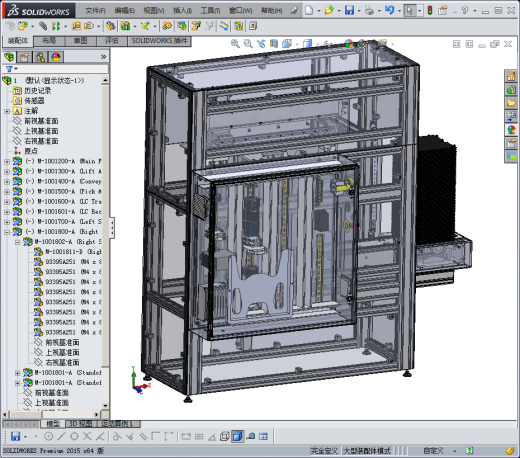Switch to the 评估 tab
Image resolution: width=520 pixels, height=458 pixels.
[112, 41]
